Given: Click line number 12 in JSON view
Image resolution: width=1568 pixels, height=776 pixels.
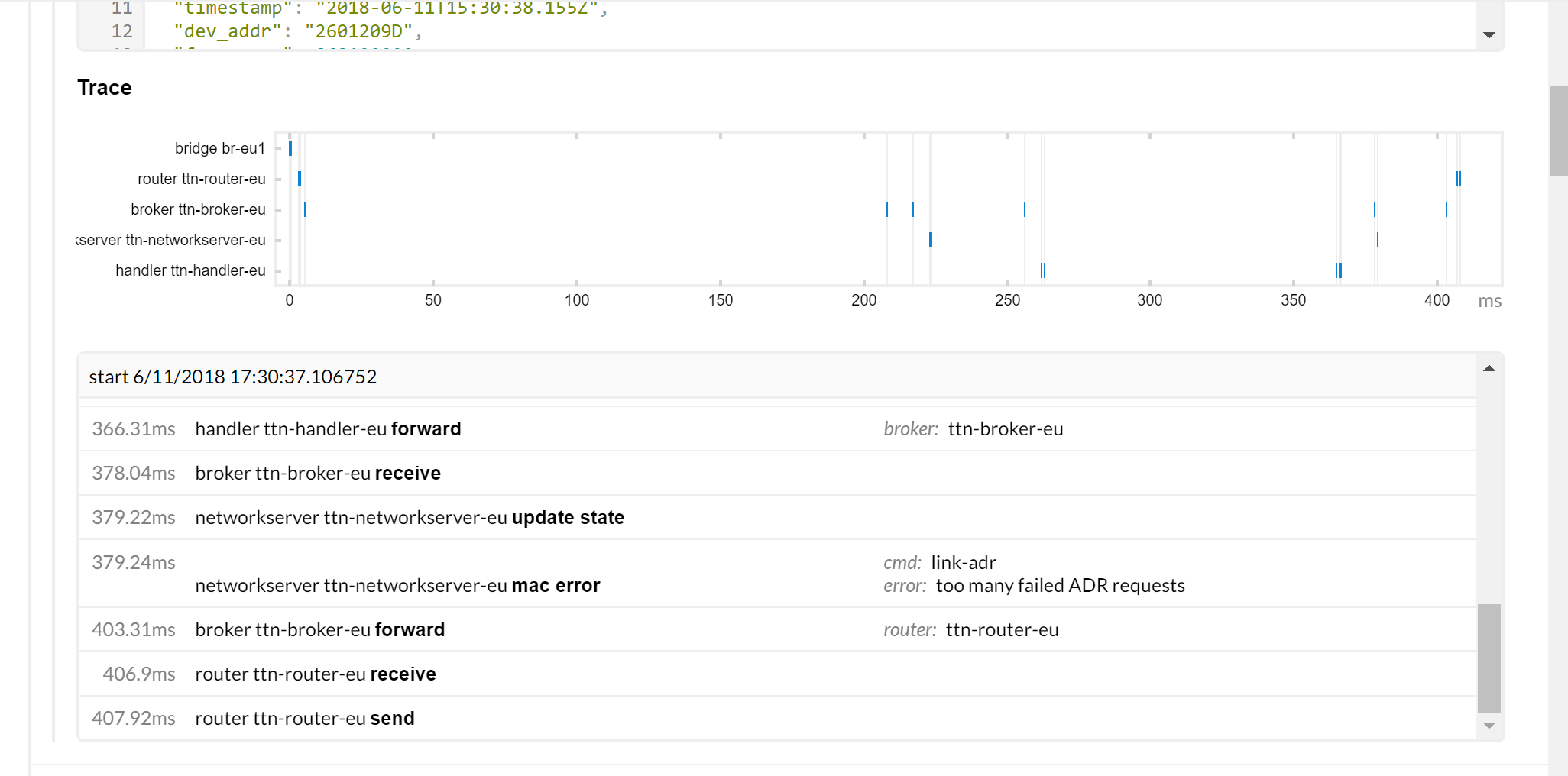Looking at the screenshot, I should tap(122, 31).
